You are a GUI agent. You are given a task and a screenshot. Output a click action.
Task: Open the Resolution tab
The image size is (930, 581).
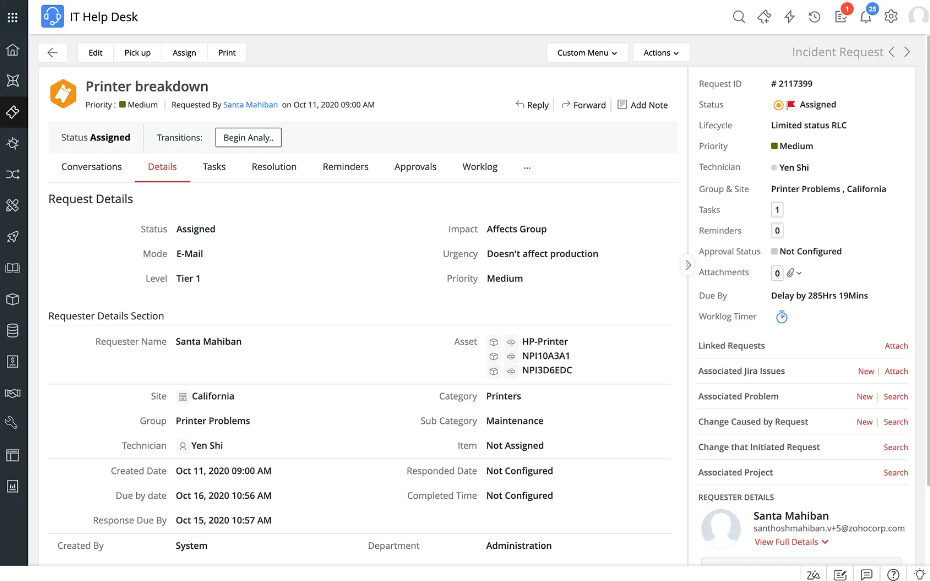(x=274, y=167)
